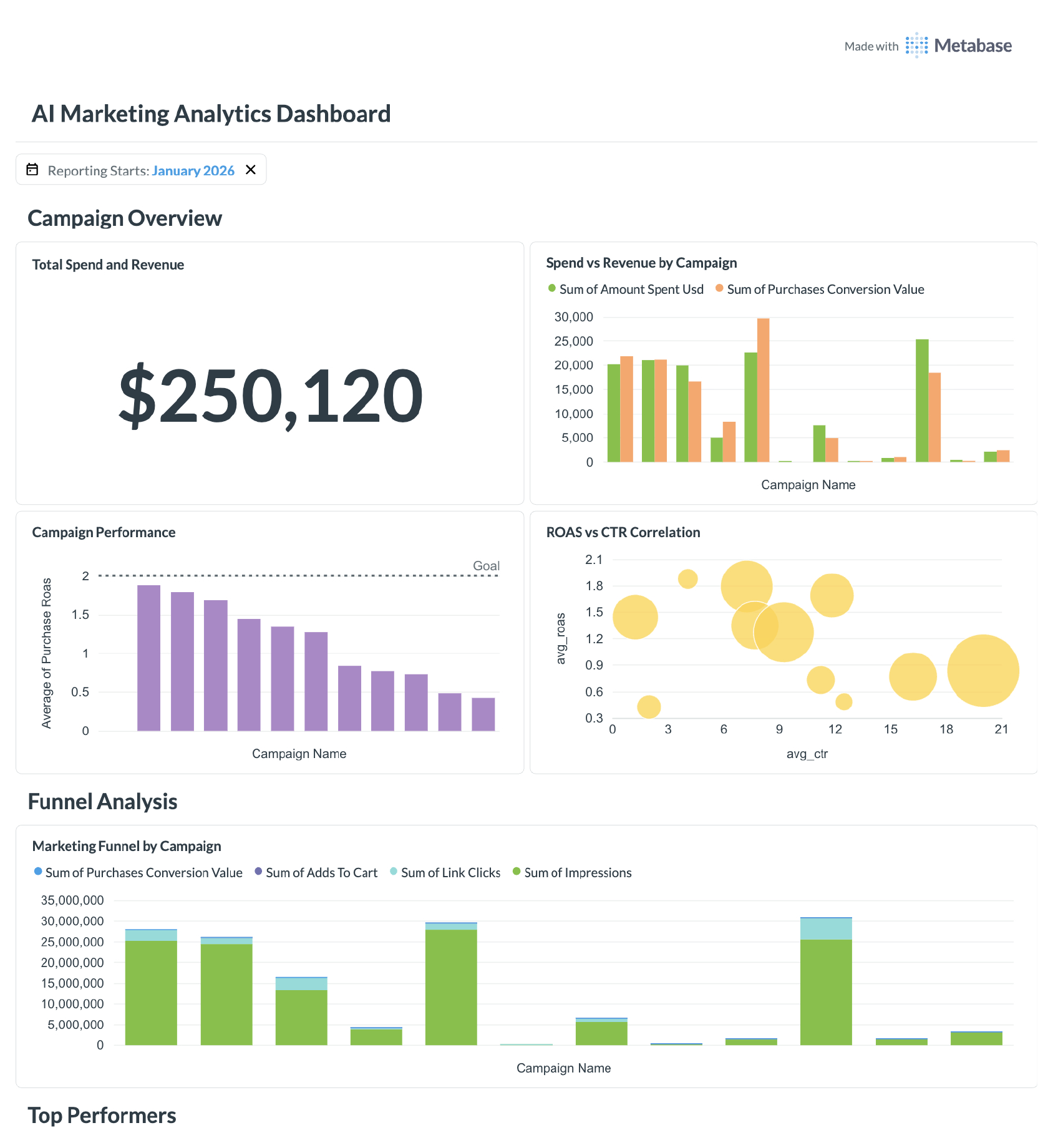Open the Marketing Funnel by Campaign title
This screenshot has height=1148, width=1053.
[127, 846]
